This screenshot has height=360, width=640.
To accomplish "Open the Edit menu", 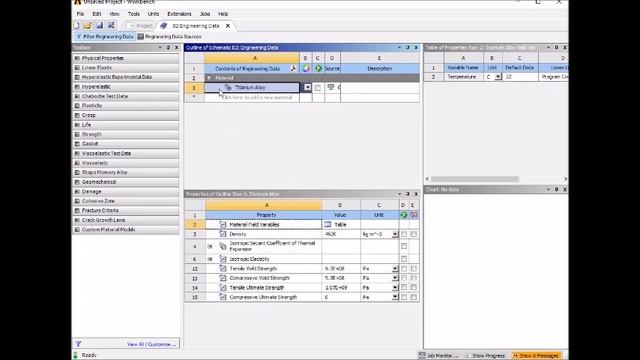I will [x=97, y=14].
